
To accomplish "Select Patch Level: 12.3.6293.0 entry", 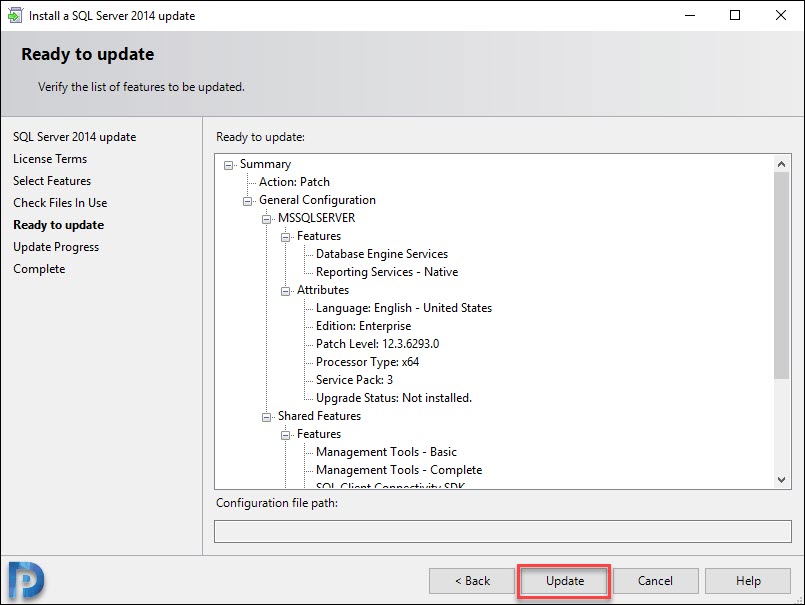I will point(377,344).
